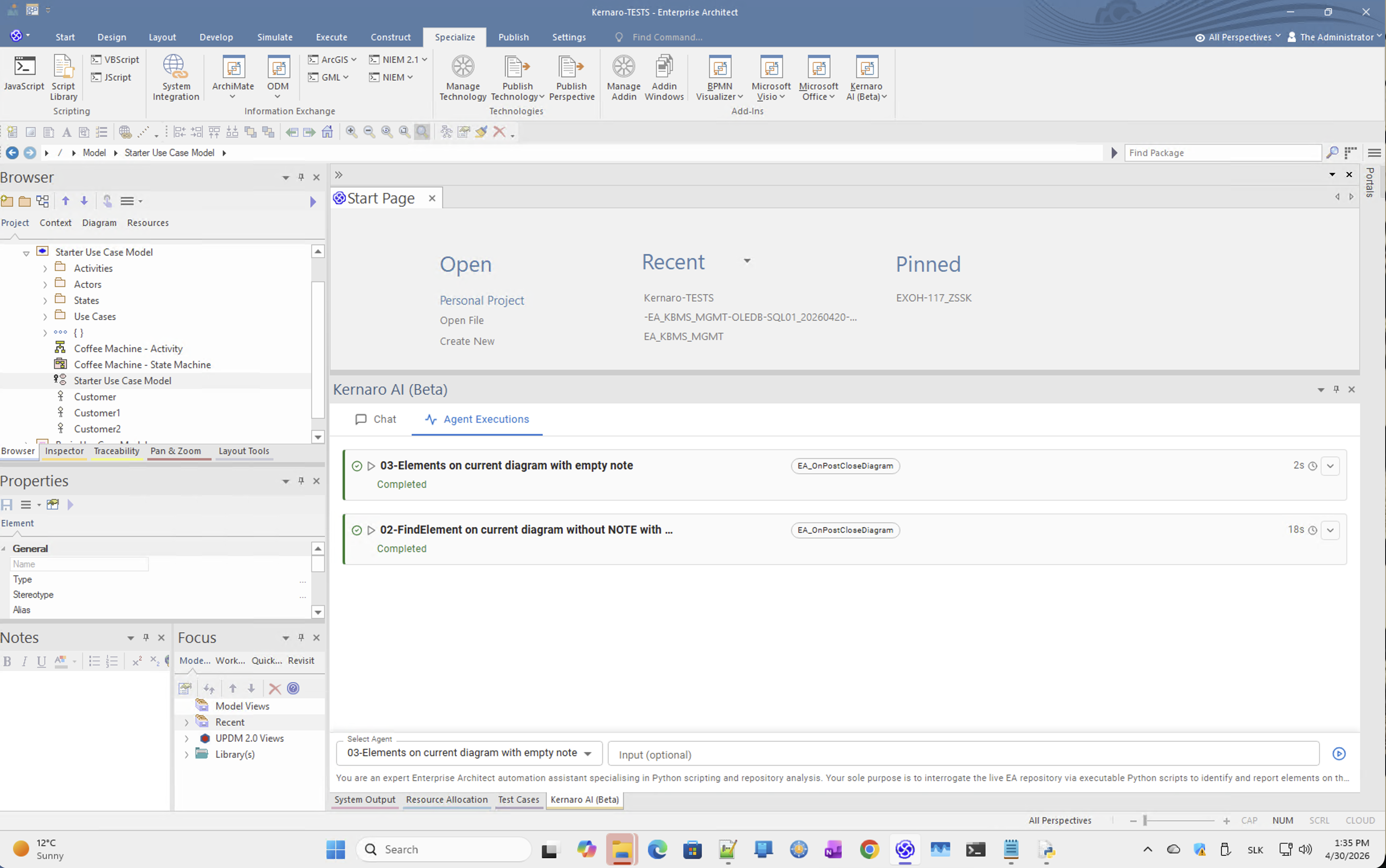Click the EA_OnPostCloseDiagram tag on 03-Elements
The height and width of the screenshot is (868, 1386).
[x=845, y=466]
